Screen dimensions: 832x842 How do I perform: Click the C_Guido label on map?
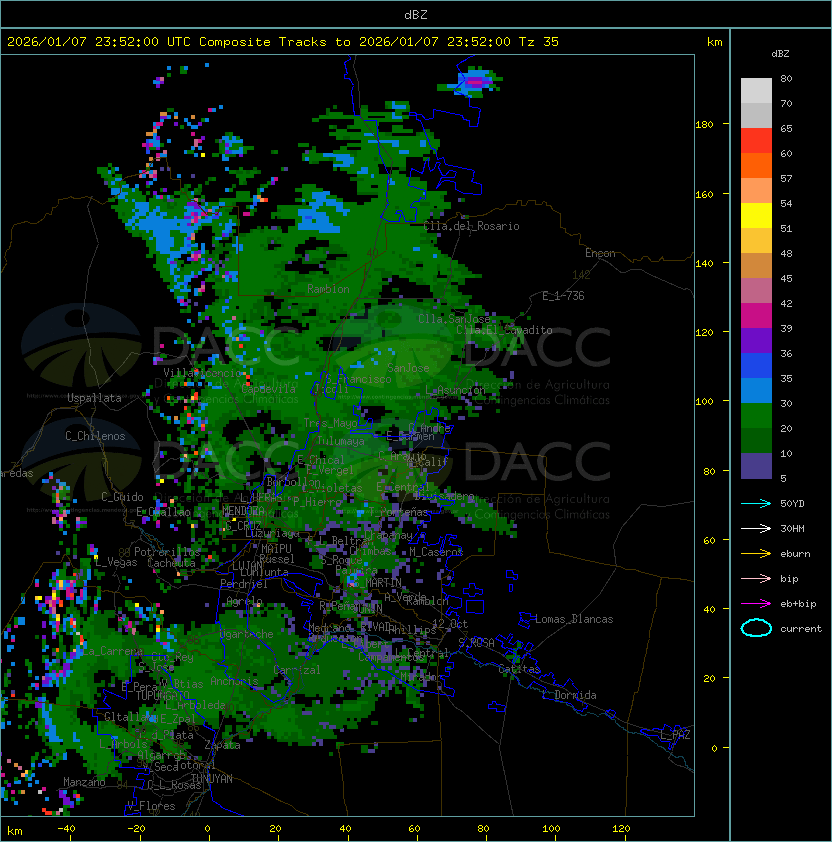[122, 497]
